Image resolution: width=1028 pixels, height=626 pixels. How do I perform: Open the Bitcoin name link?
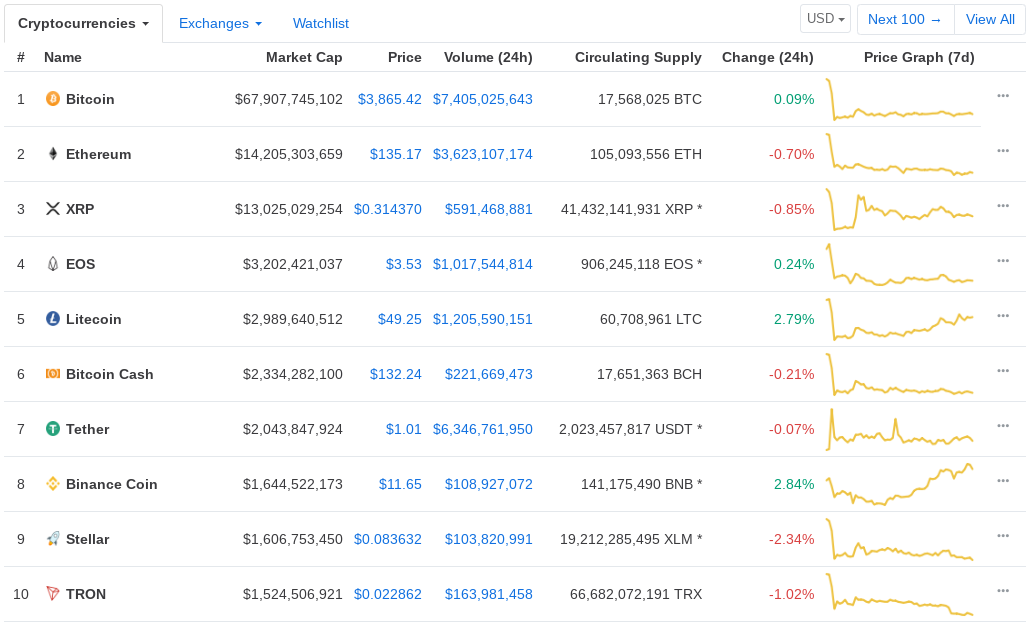[x=90, y=99]
